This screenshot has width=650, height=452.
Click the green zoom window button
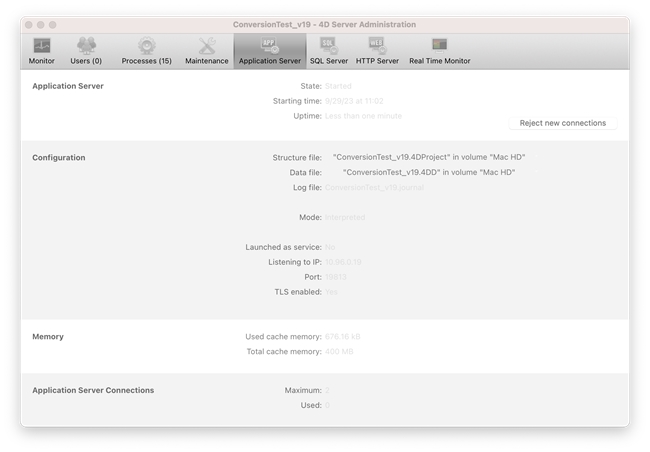(x=53, y=24)
